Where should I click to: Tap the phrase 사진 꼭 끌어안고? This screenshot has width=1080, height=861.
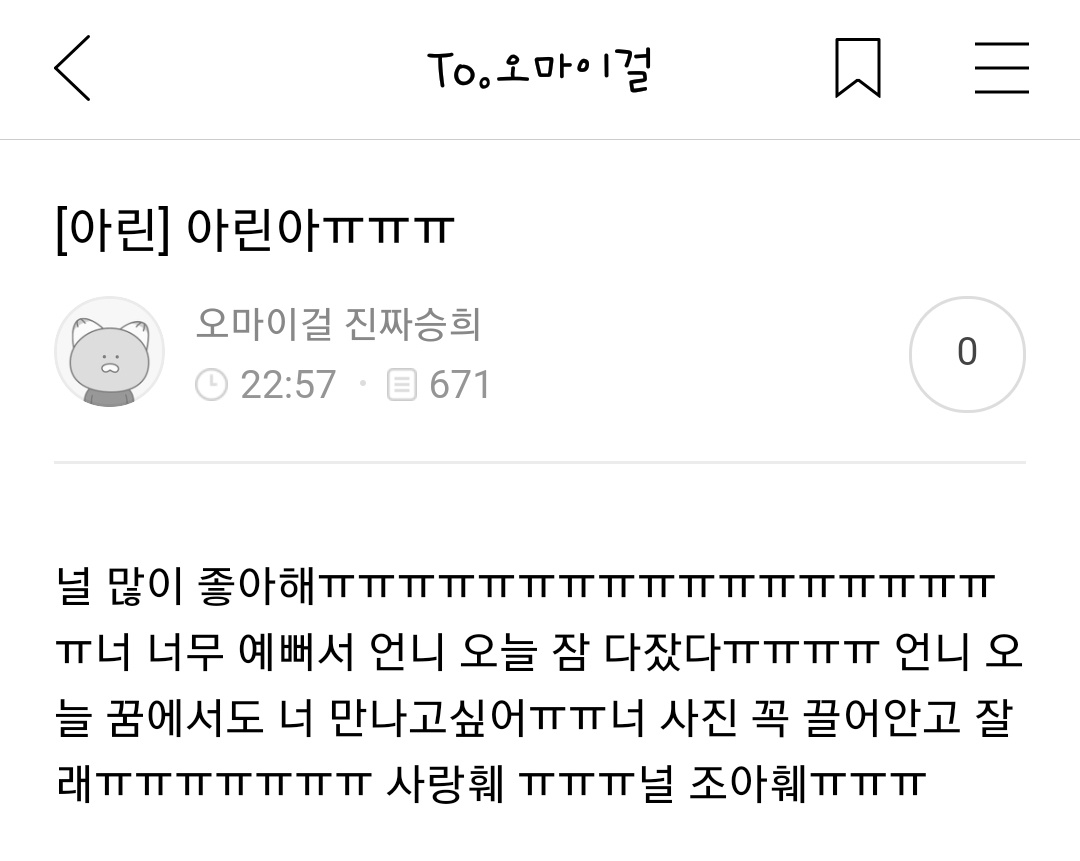(811, 718)
